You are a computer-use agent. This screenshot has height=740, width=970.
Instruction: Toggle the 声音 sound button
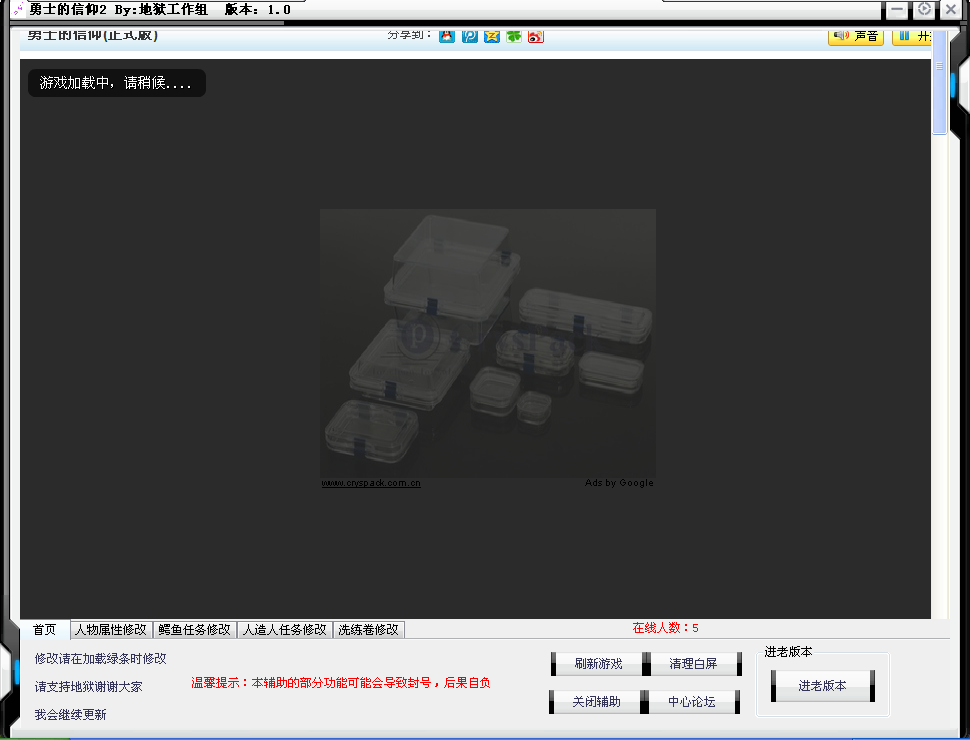click(856, 36)
